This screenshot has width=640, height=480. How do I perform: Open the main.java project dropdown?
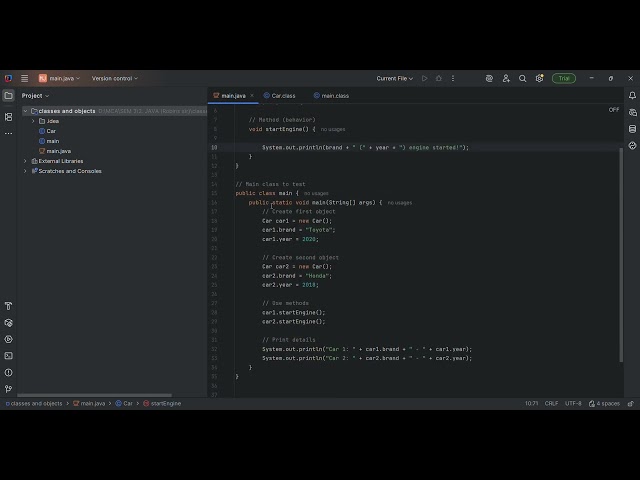click(59, 78)
